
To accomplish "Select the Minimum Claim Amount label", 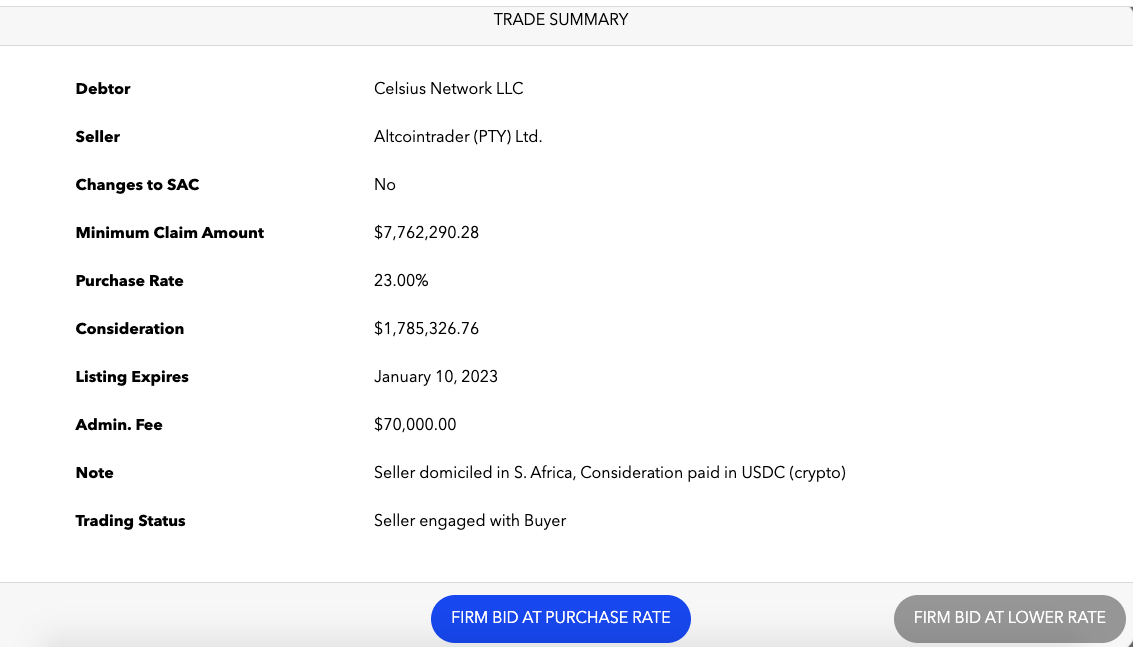I will 169,232.
